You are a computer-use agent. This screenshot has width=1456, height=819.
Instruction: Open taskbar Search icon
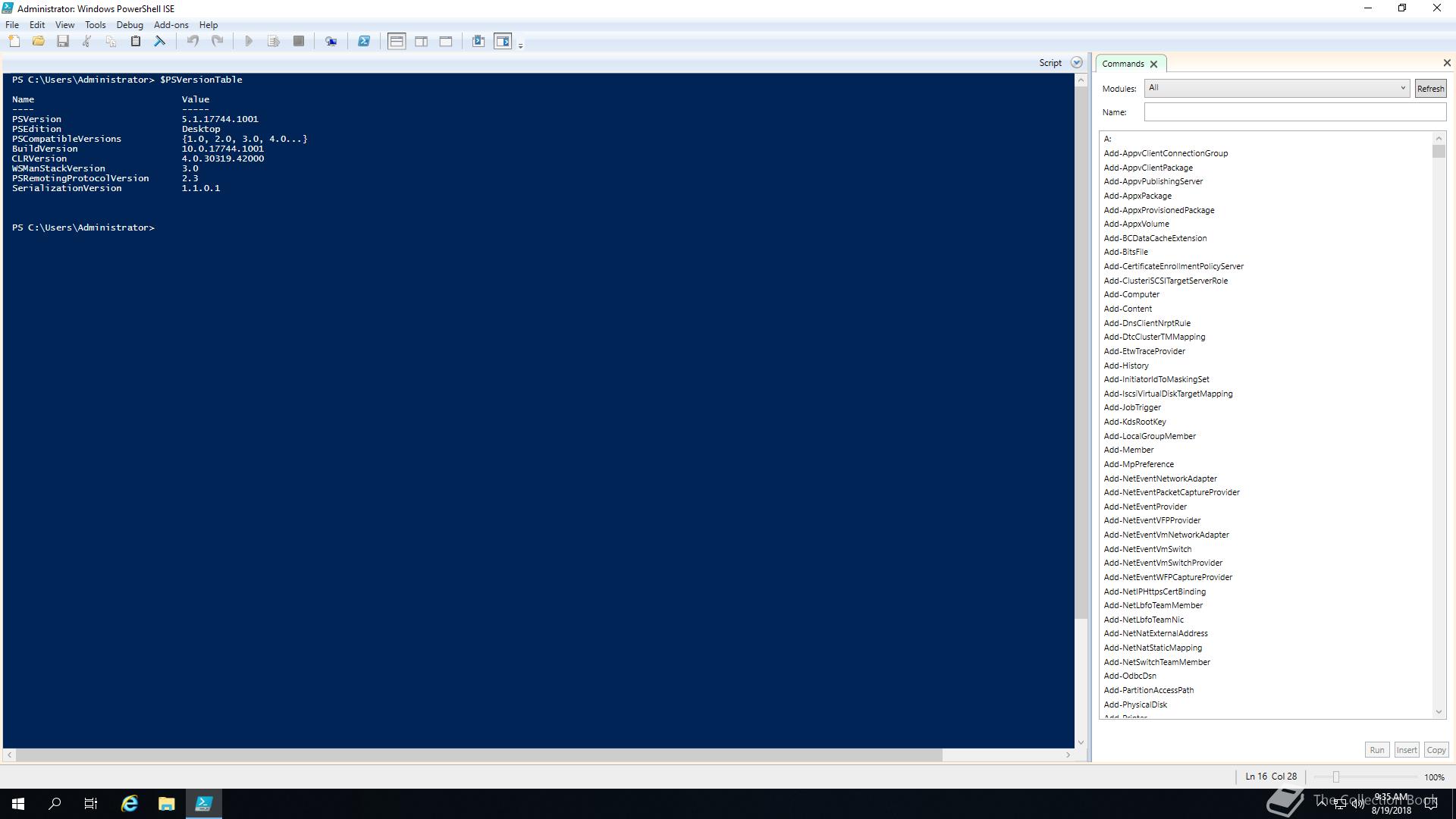click(55, 804)
